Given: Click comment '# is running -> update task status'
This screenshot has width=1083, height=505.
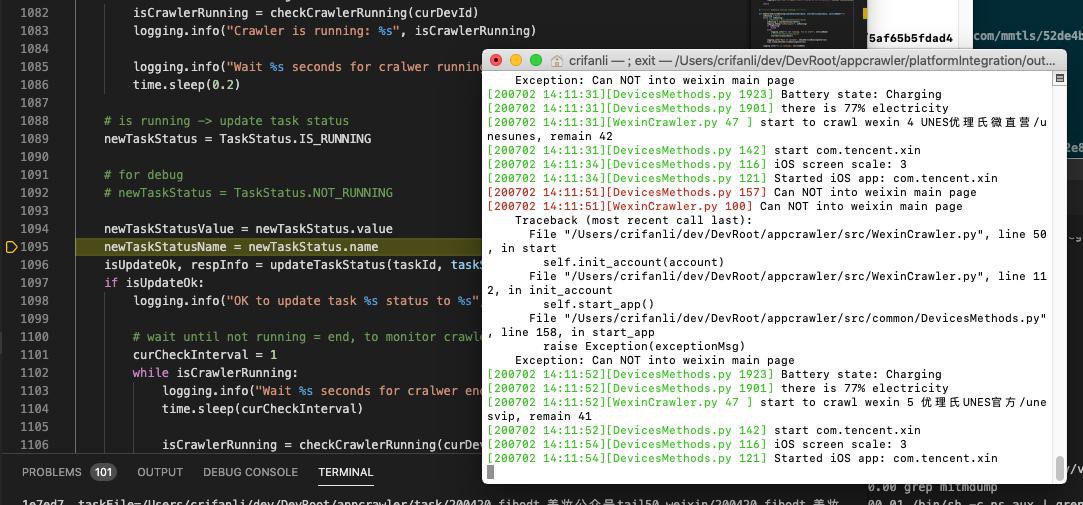Looking at the screenshot, I should pyautogui.click(x=227, y=120).
